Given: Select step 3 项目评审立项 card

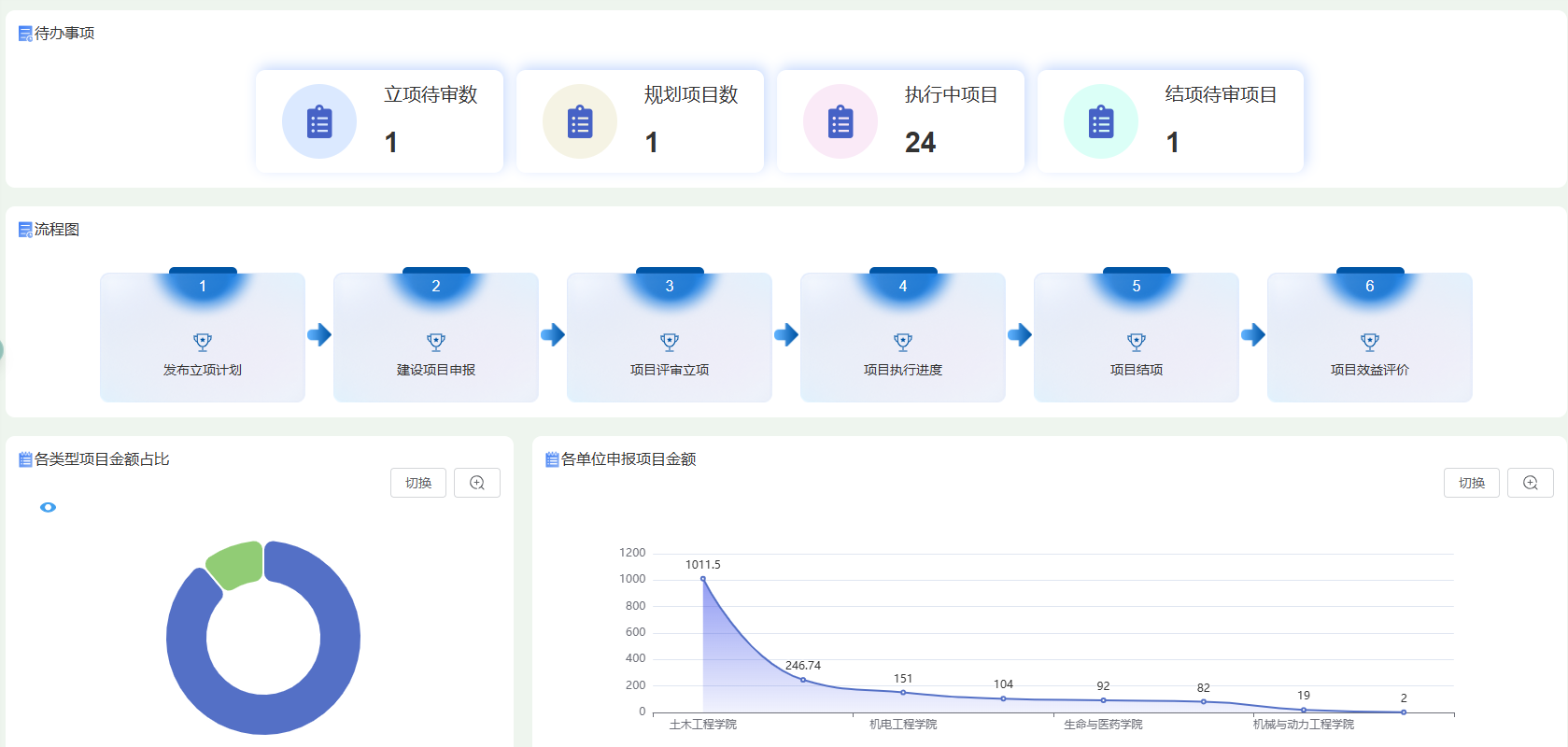Looking at the screenshot, I should point(670,337).
